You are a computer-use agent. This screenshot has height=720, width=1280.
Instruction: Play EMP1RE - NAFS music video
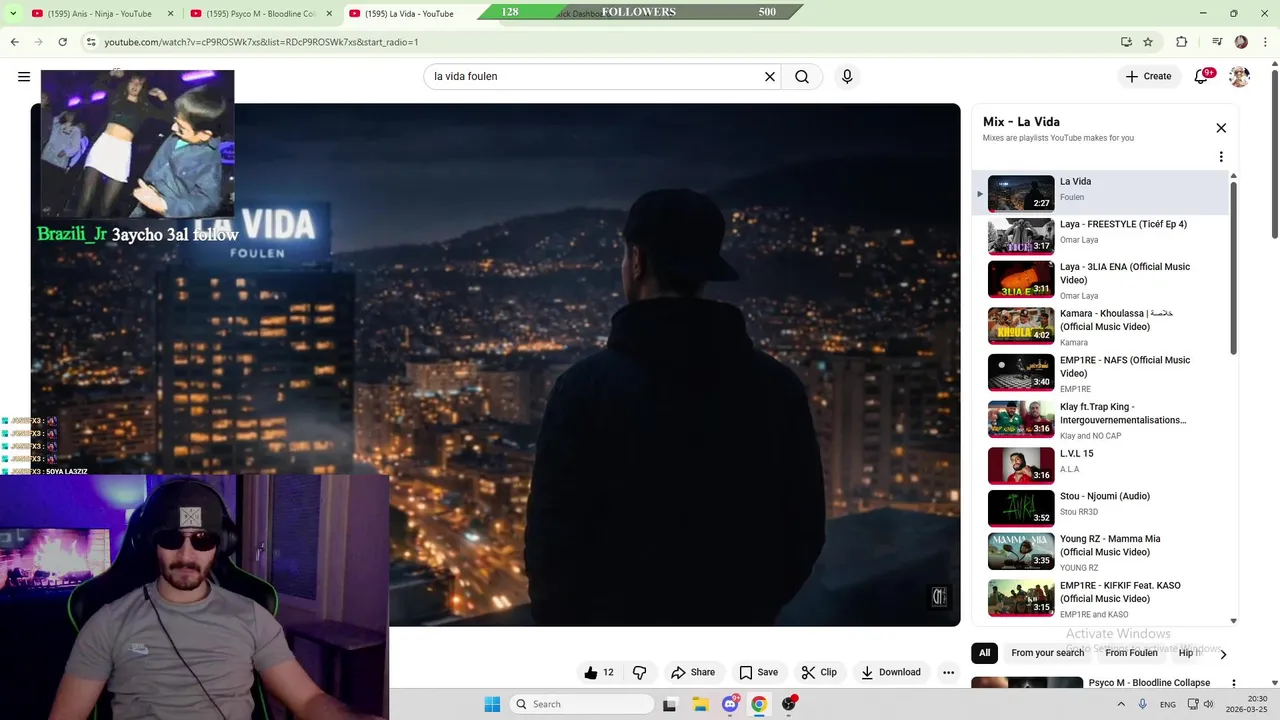1100,373
